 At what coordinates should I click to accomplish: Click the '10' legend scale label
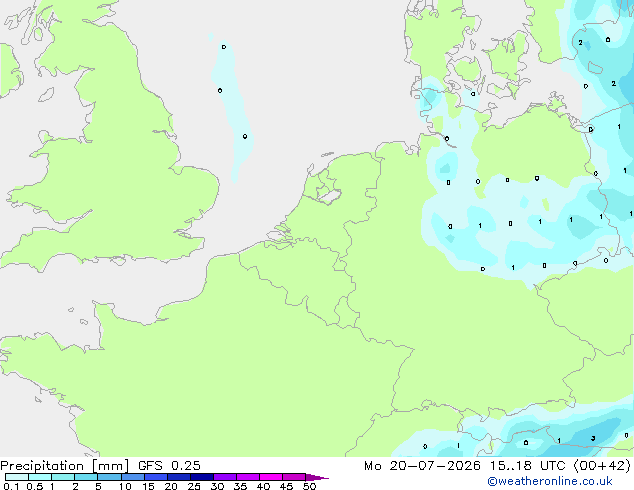pyautogui.click(x=125, y=486)
